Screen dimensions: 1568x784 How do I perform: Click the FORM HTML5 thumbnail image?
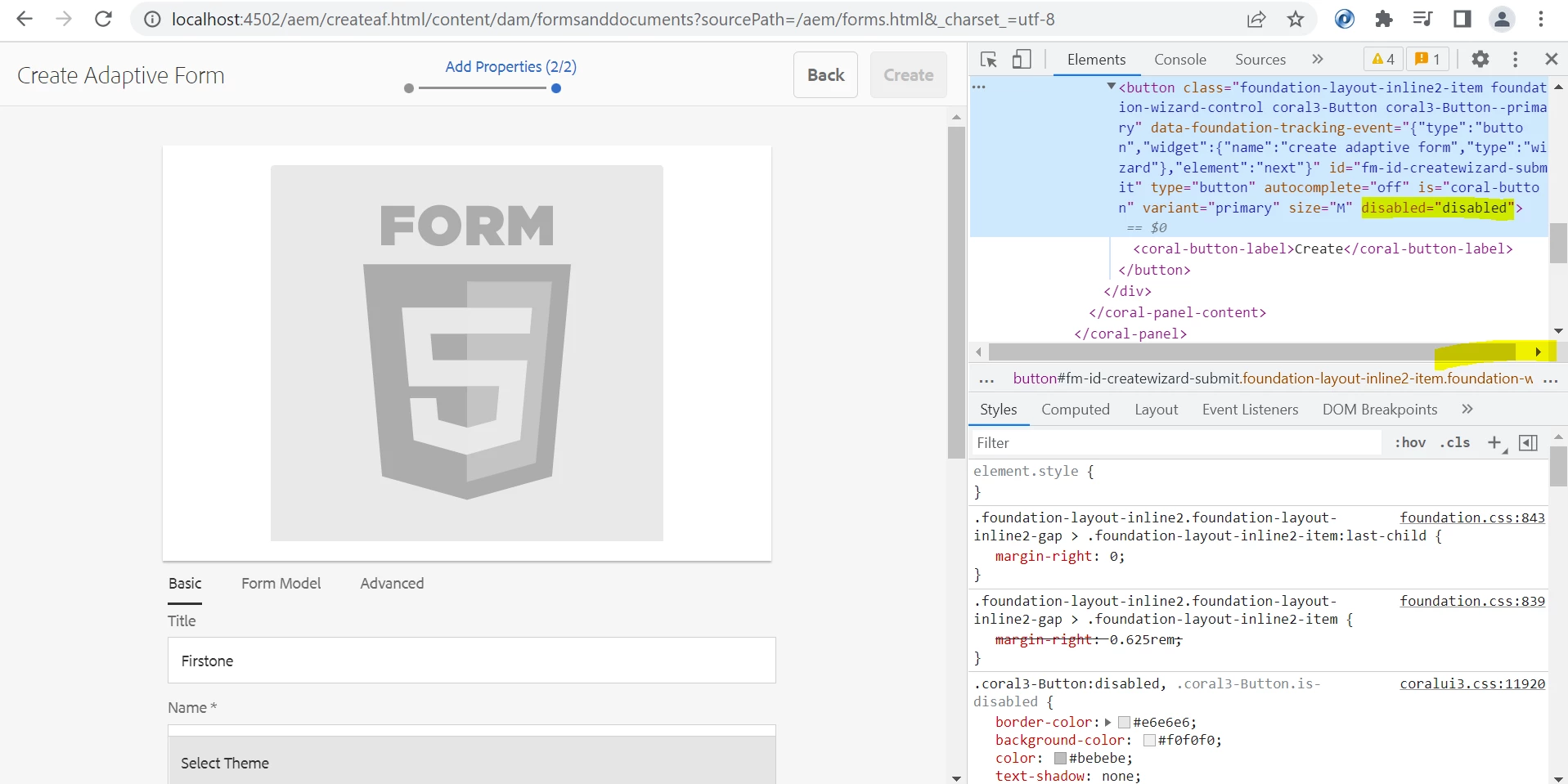467,353
